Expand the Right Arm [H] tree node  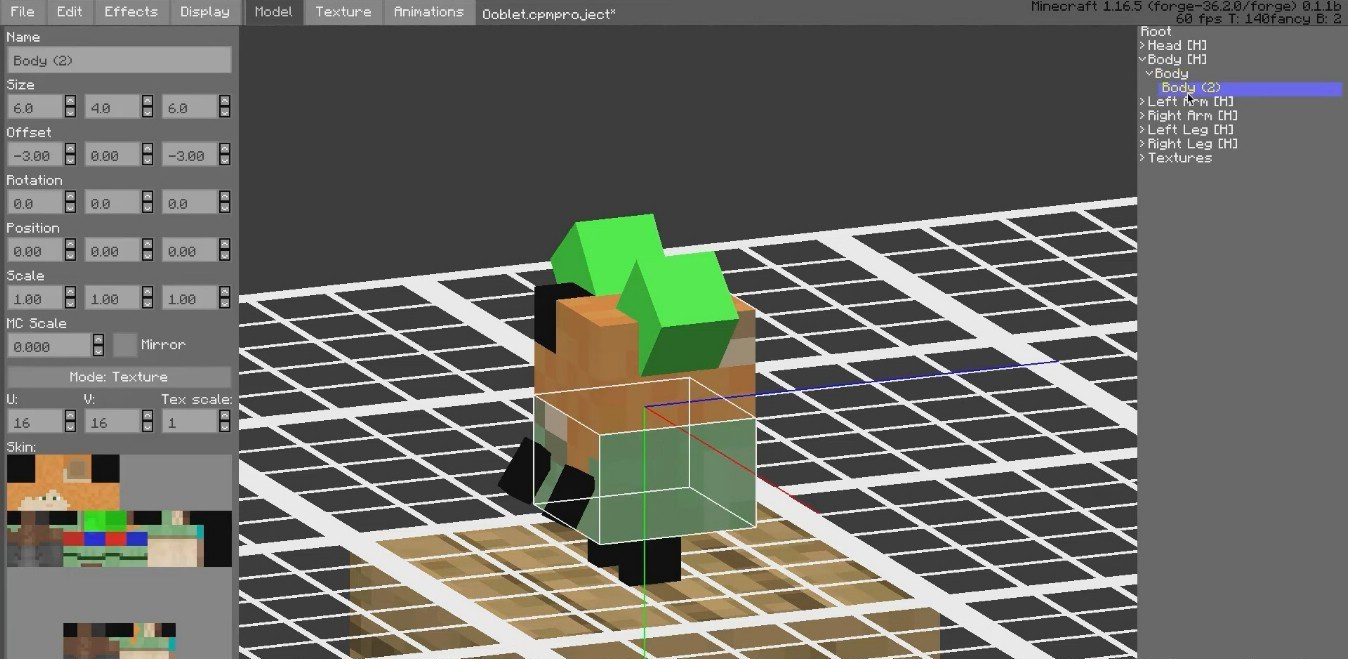click(1143, 115)
